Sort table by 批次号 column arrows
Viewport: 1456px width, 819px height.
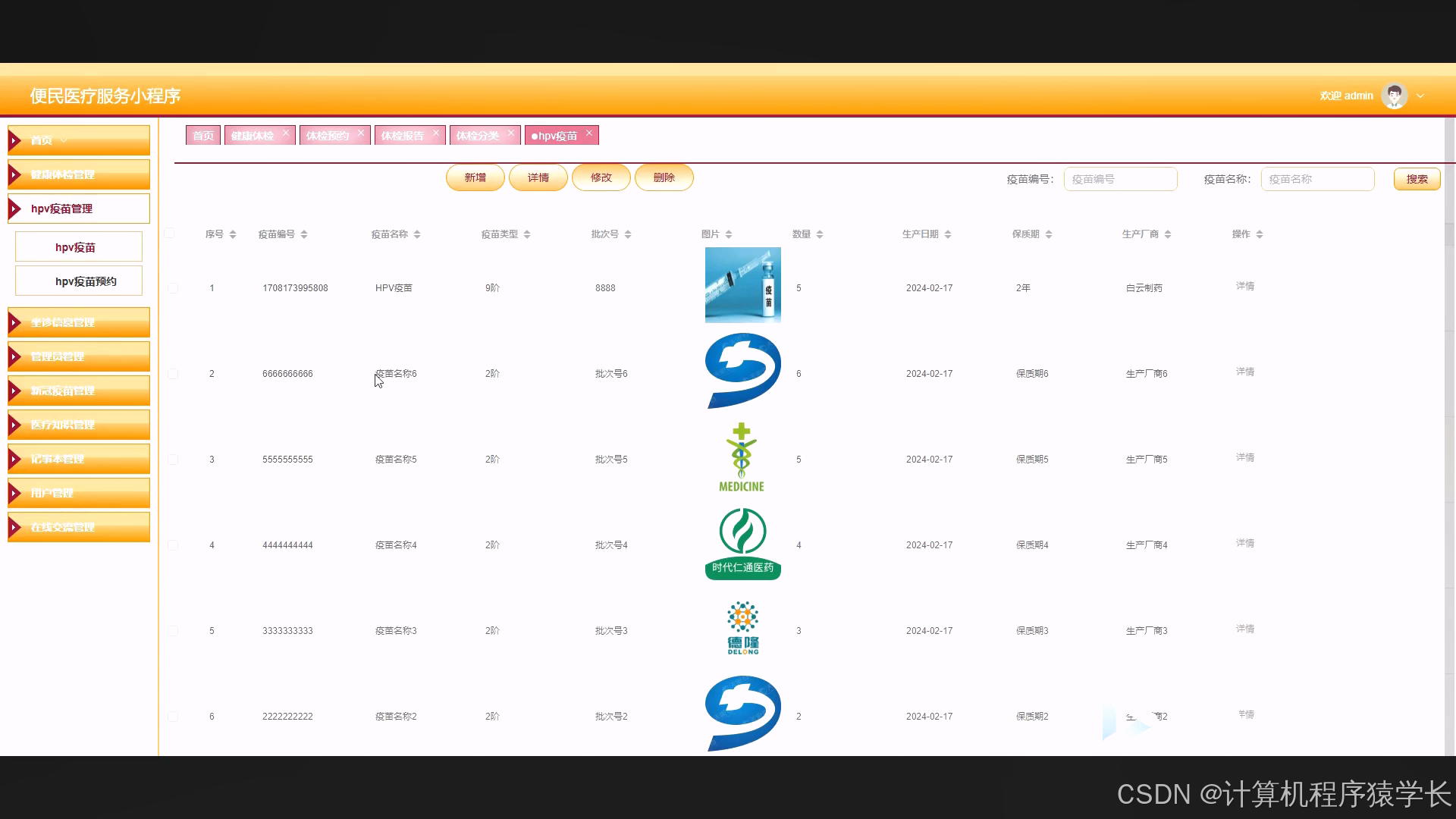(x=628, y=234)
